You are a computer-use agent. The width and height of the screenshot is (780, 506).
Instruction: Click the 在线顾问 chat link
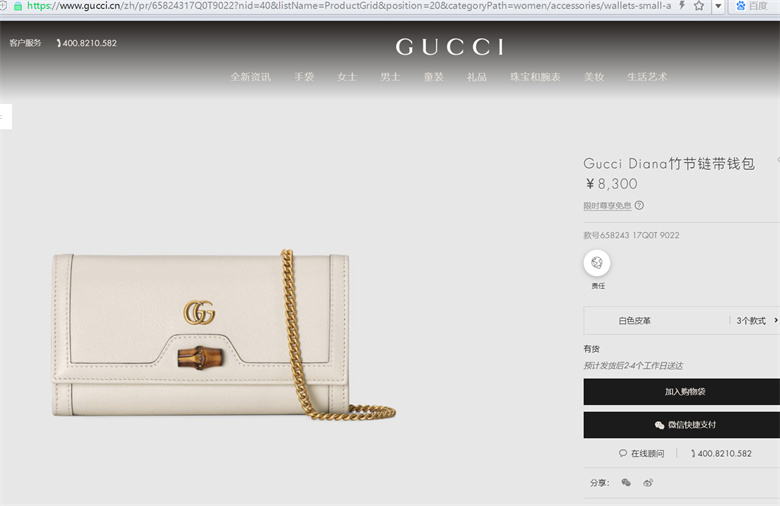click(642, 453)
